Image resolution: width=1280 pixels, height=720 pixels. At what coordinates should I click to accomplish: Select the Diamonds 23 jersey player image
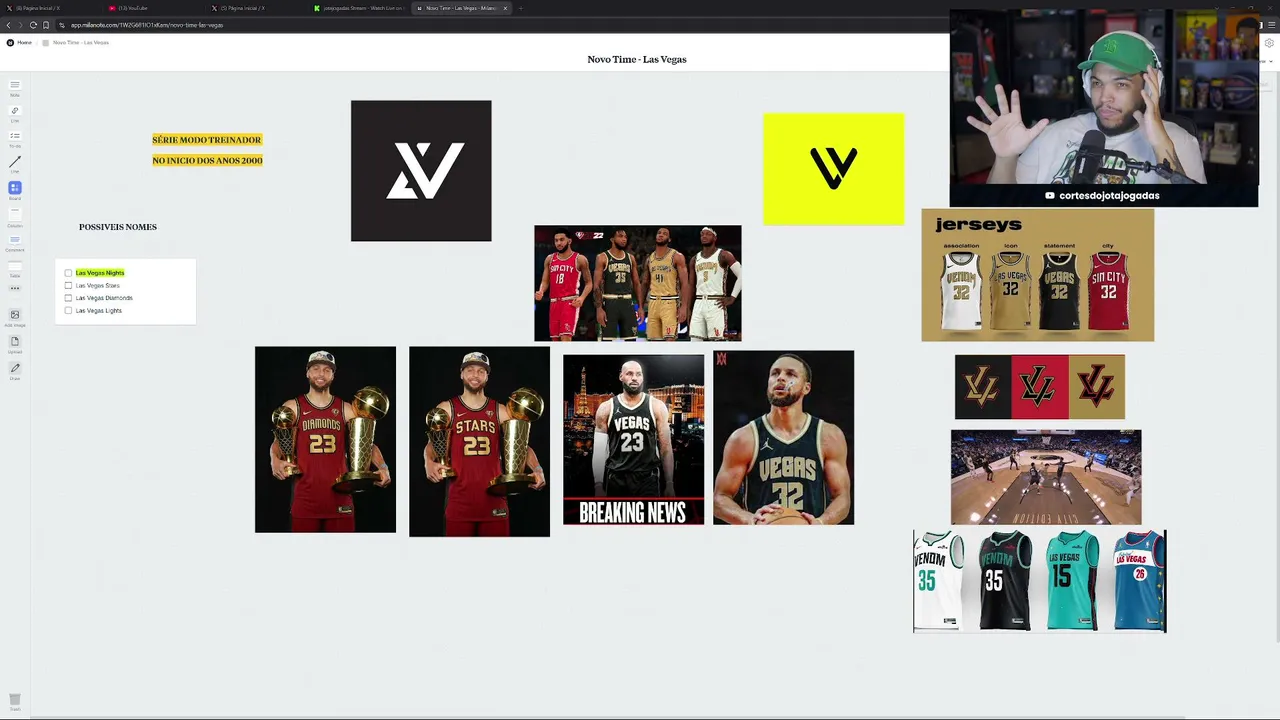pos(325,440)
